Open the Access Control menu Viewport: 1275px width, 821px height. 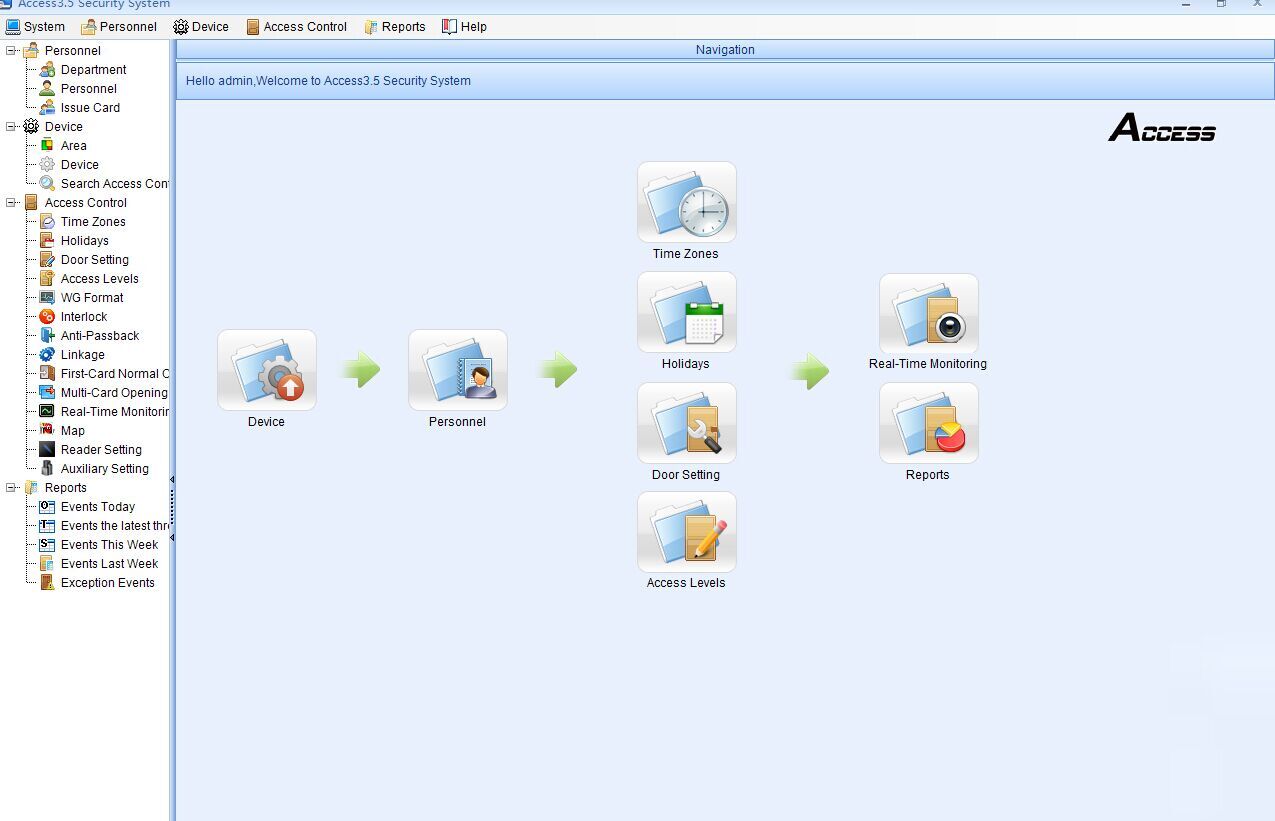(296, 27)
